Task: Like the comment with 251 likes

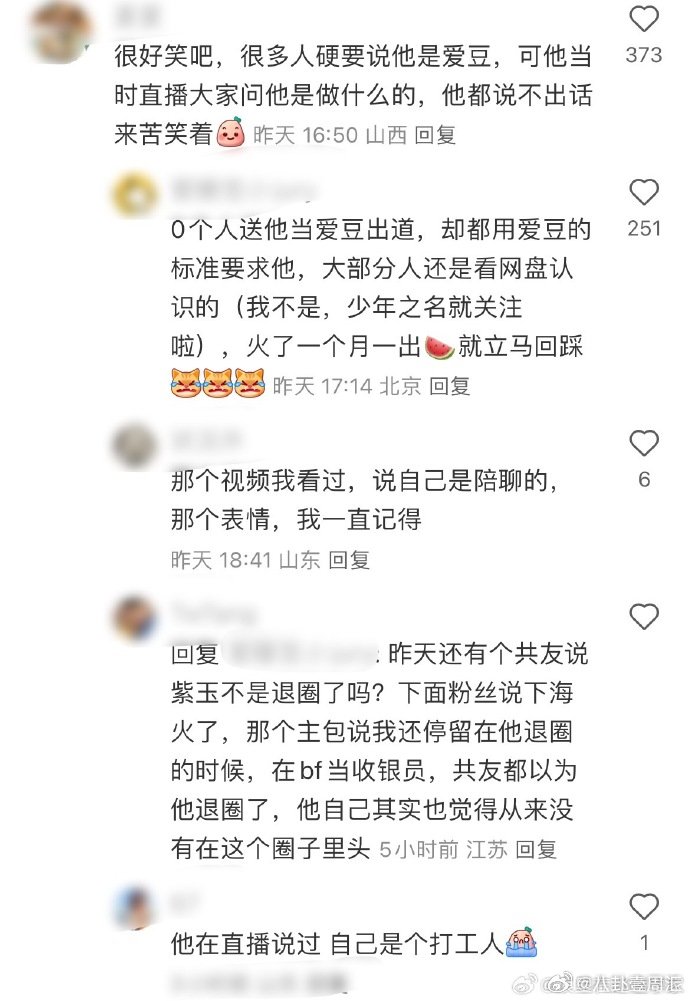Action: [x=644, y=192]
